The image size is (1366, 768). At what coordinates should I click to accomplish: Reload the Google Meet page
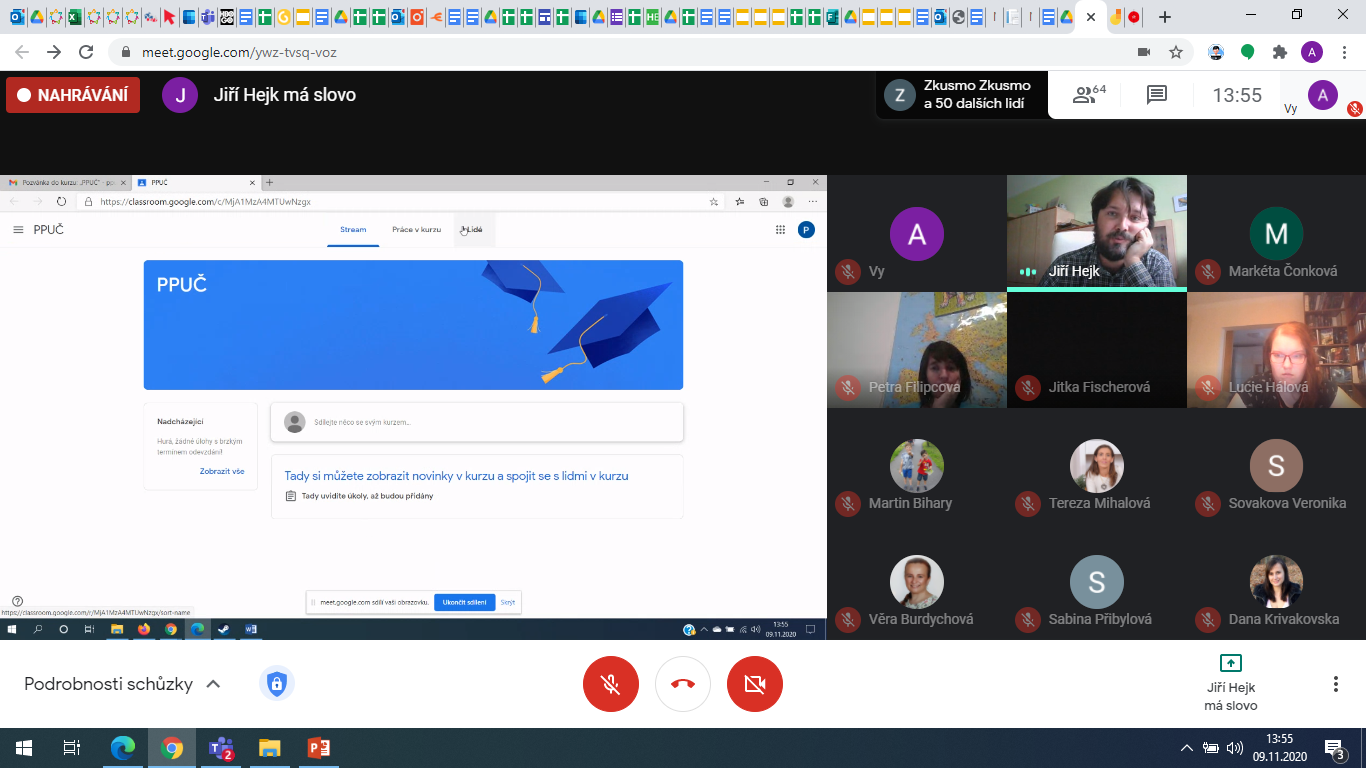[x=86, y=52]
